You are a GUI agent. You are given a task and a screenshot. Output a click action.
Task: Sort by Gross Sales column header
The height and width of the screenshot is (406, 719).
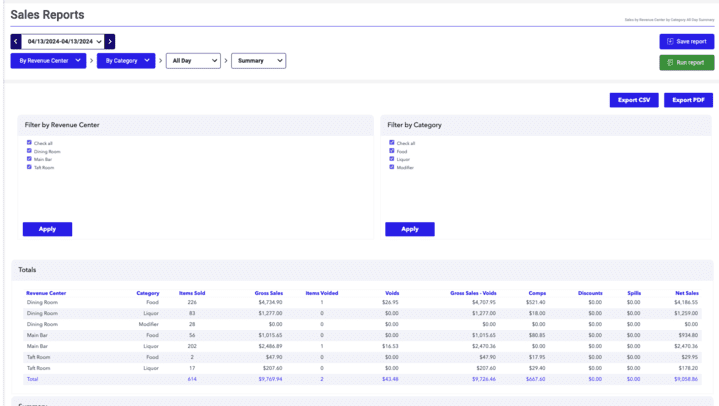pos(269,293)
